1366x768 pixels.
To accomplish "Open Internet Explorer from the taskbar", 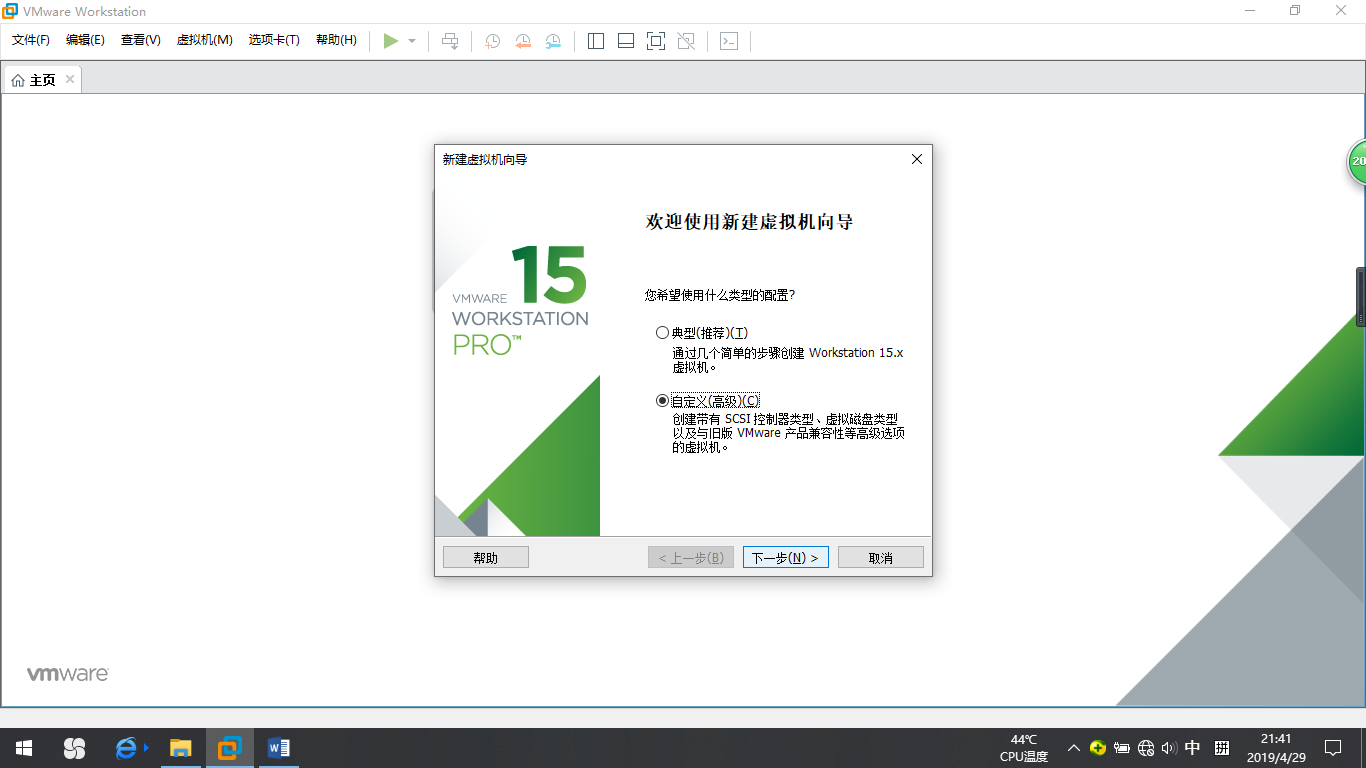I will tap(126, 748).
